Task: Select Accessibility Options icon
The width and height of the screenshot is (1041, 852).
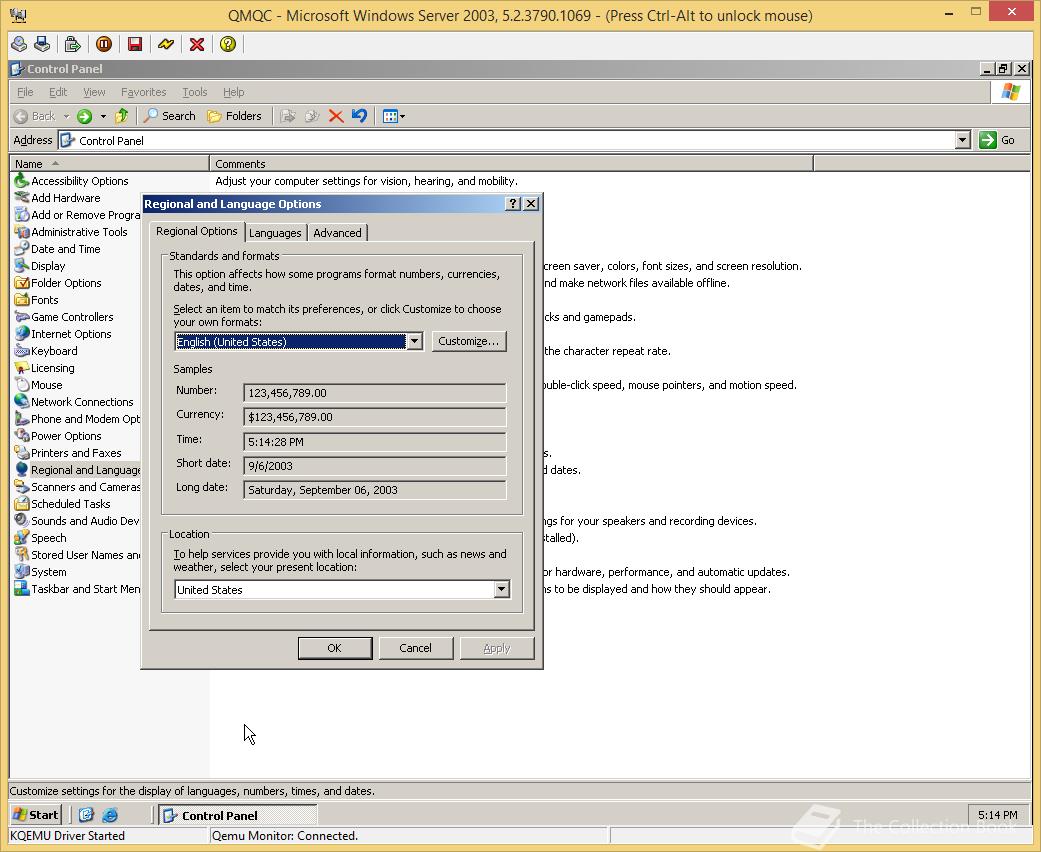Action: [71, 181]
